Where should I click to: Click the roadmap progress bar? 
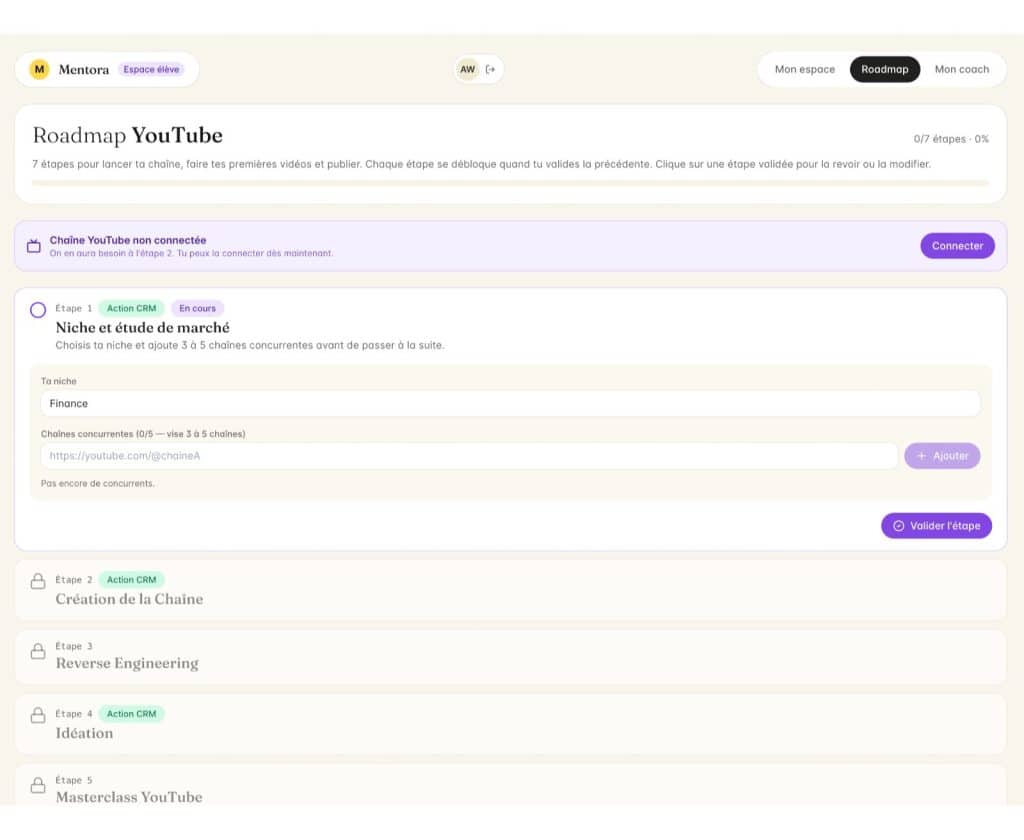click(510, 184)
